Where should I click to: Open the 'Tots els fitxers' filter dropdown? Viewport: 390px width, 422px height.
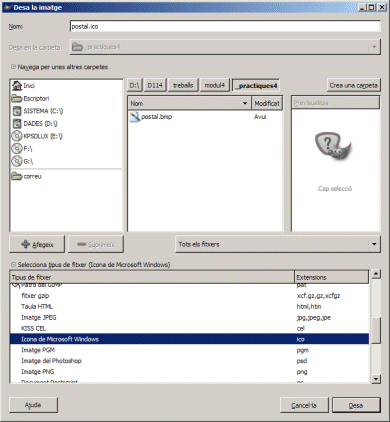tap(278, 244)
